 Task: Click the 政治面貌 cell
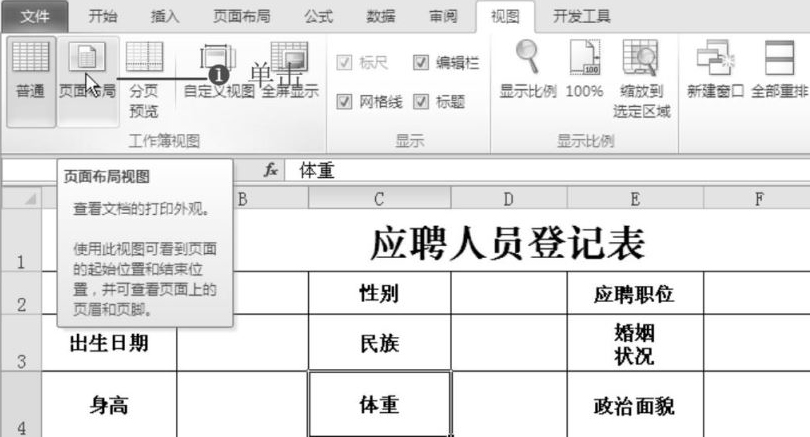[x=635, y=404]
